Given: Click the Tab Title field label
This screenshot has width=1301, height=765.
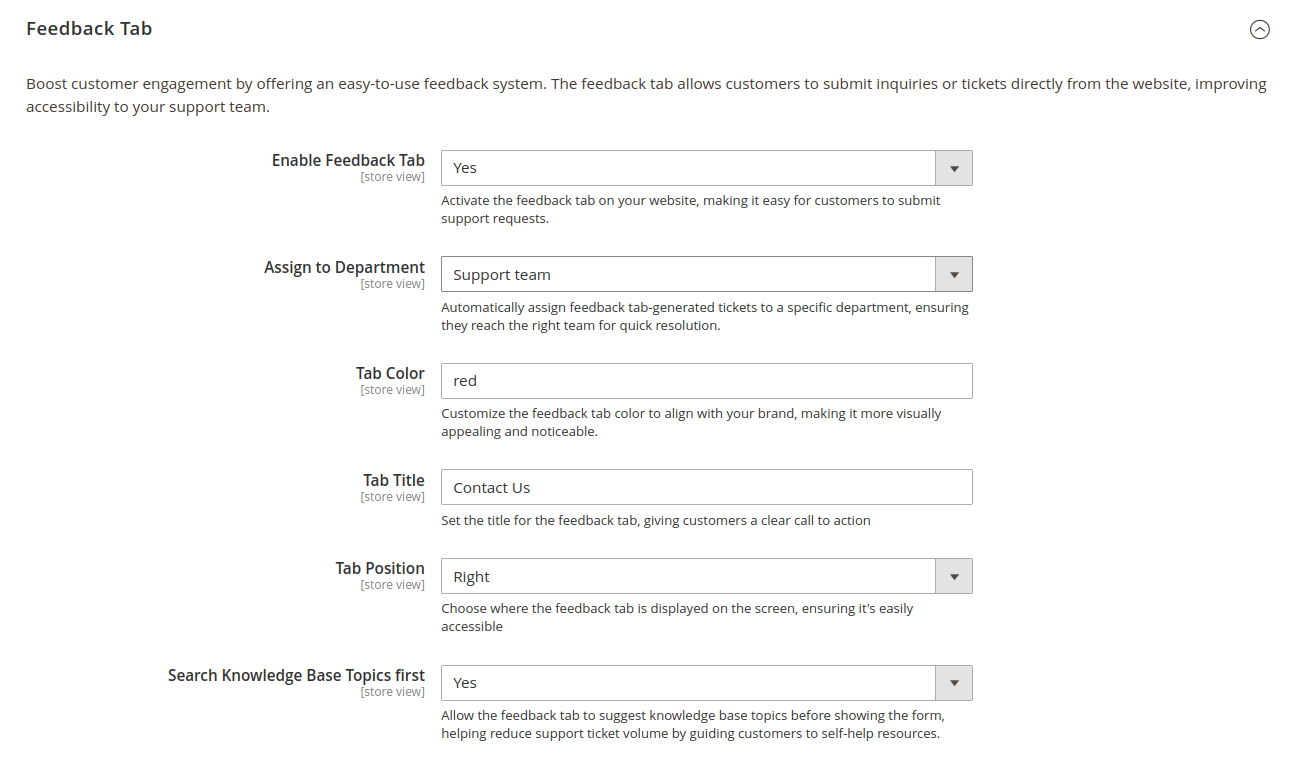Looking at the screenshot, I should (x=393, y=480).
